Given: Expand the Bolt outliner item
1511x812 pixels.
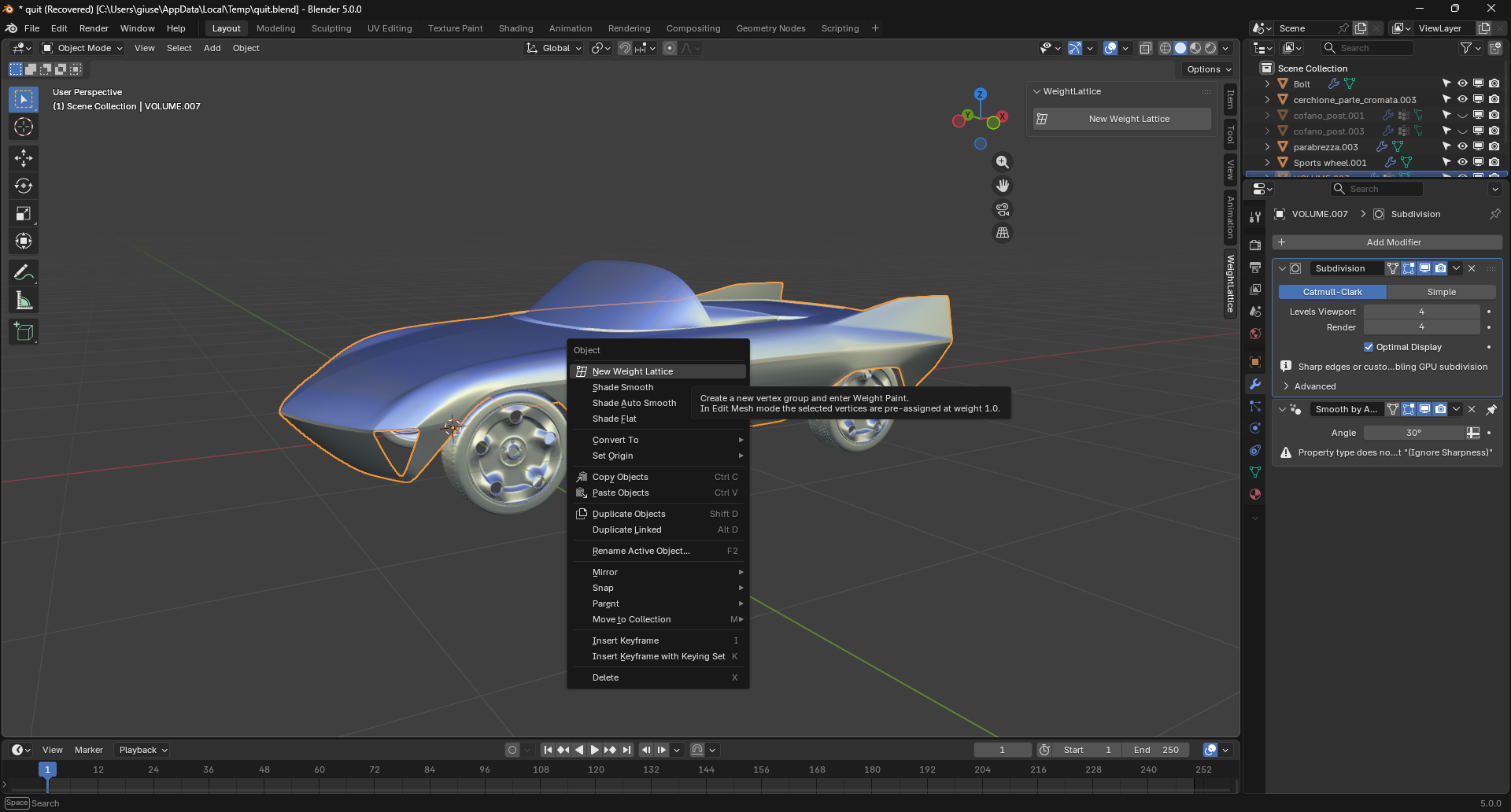Looking at the screenshot, I should [1267, 83].
